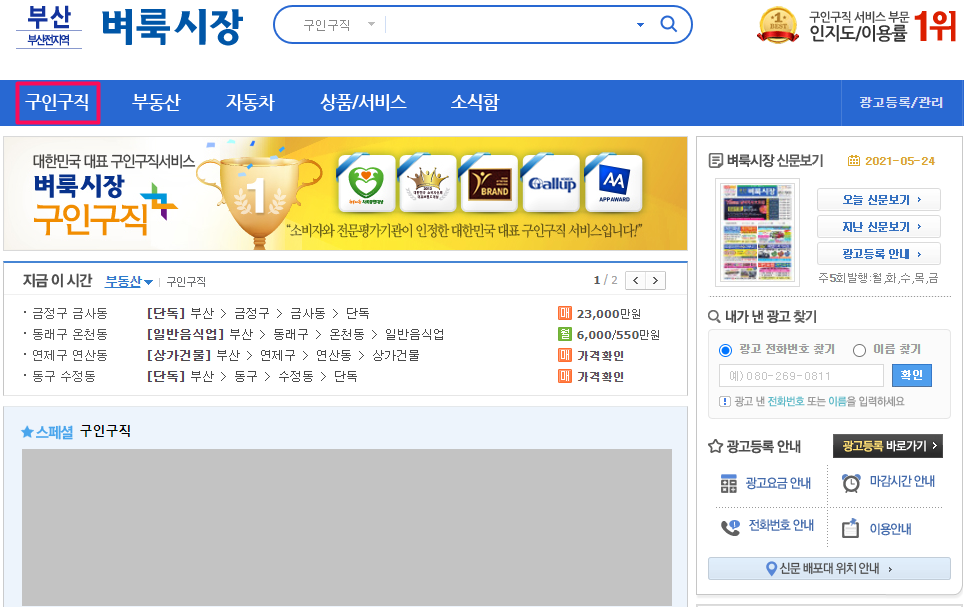The height and width of the screenshot is (607, 964).
Task: Click the gold 1위 medal icon
Action: point(778,26)
